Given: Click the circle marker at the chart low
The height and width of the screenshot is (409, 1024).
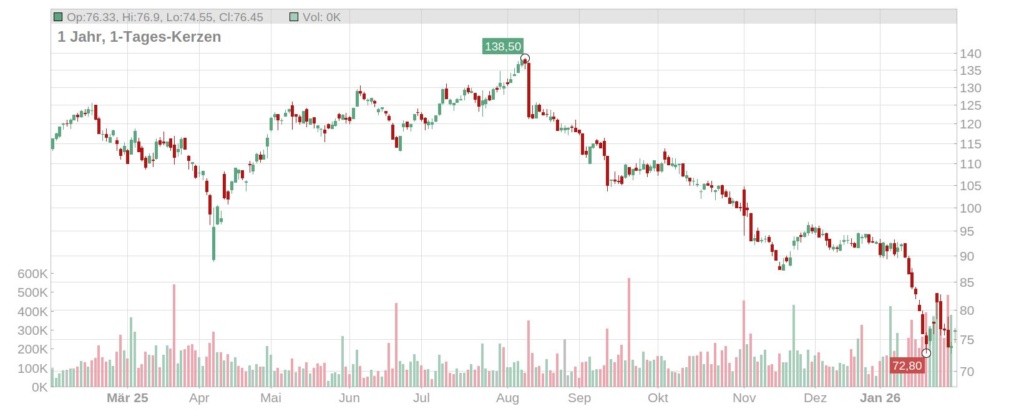Looking at the screenshot, I should click(x=927, y=353).
